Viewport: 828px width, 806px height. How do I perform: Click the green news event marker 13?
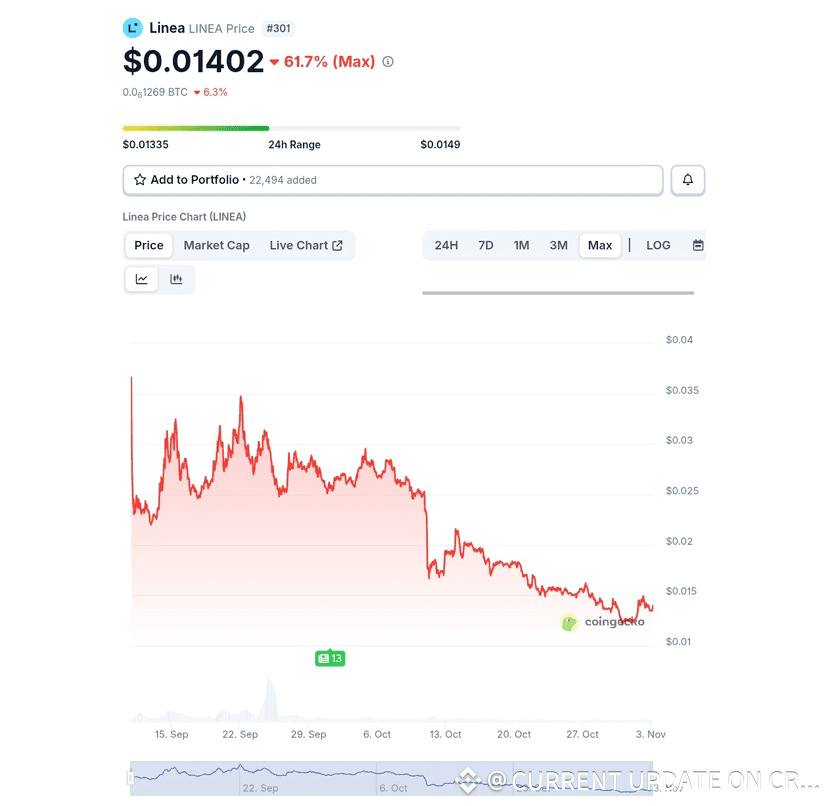point(330,658)
